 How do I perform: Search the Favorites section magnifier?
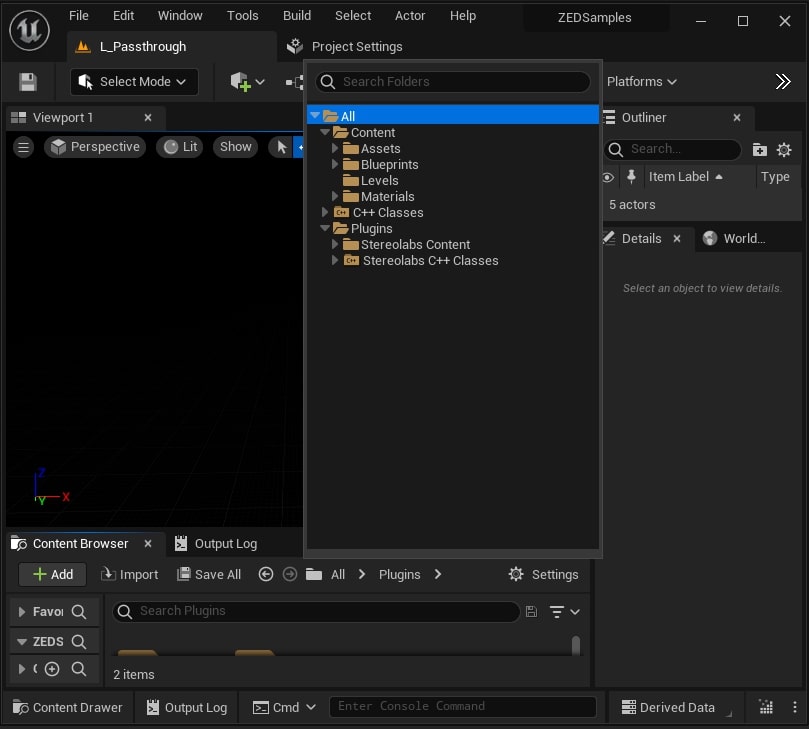pos(79,611)
